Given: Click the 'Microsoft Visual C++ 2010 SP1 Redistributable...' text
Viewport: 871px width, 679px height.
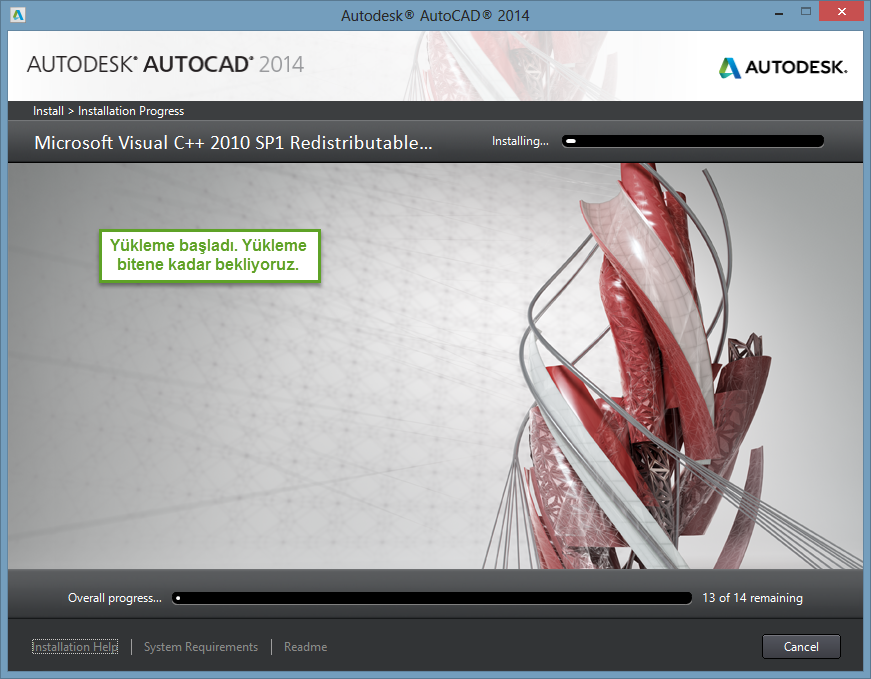Looking at the screenshot, I should pyautogui.click(x=233, y=143).
